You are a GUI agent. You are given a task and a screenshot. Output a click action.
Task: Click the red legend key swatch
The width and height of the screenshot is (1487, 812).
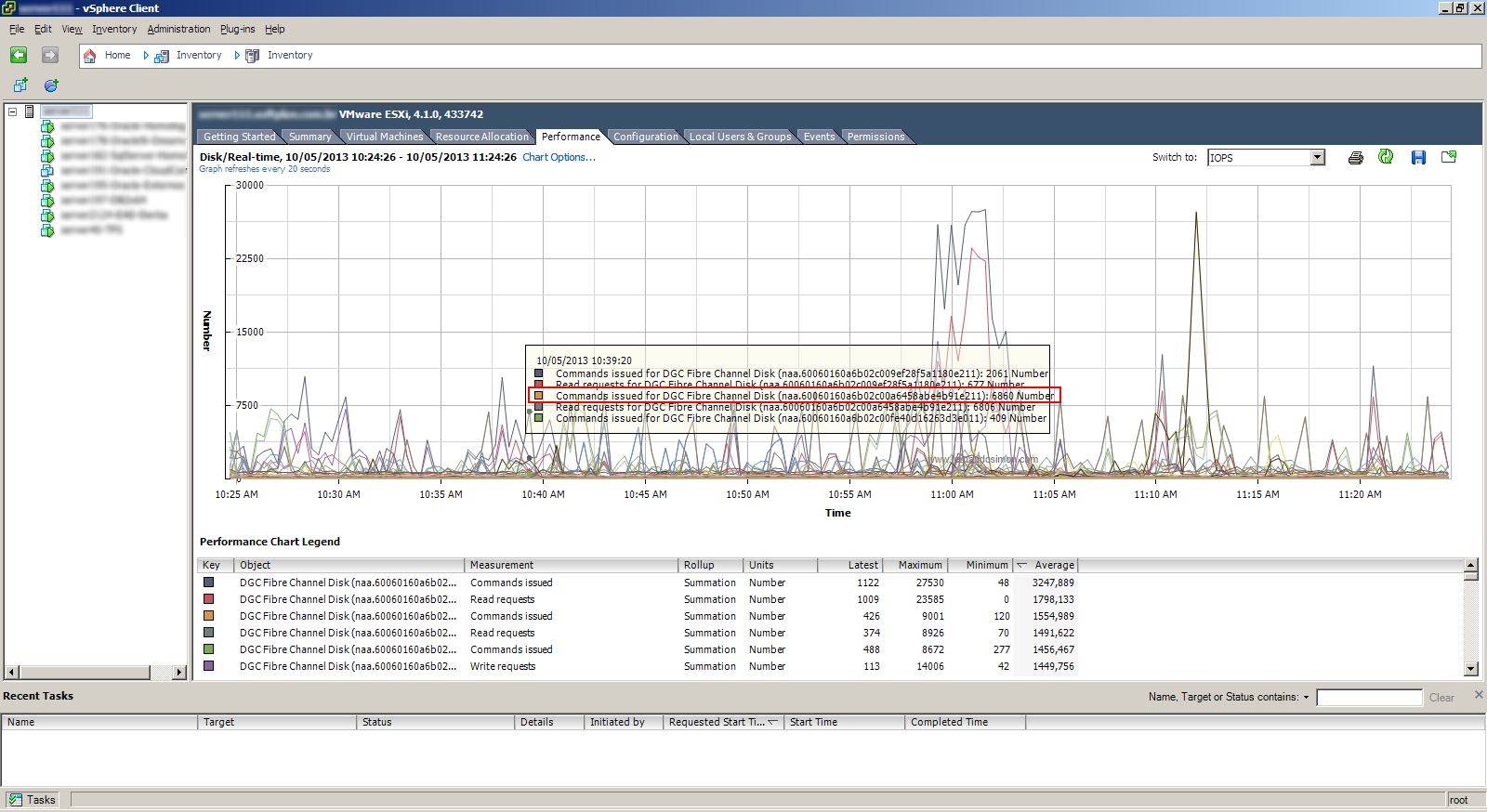point(209,599)
